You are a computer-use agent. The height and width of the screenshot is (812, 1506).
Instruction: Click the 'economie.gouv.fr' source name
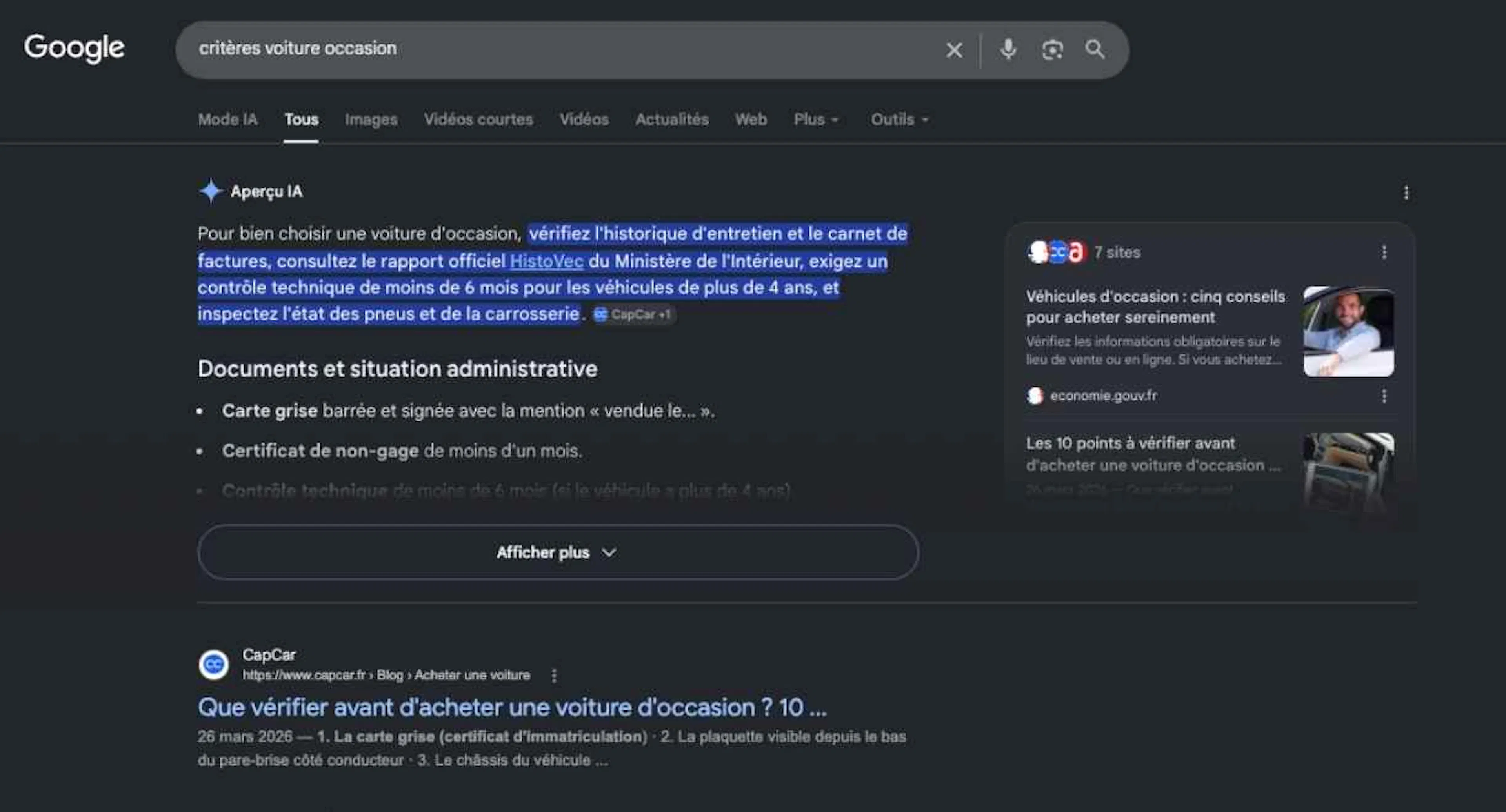(1103, 396)
